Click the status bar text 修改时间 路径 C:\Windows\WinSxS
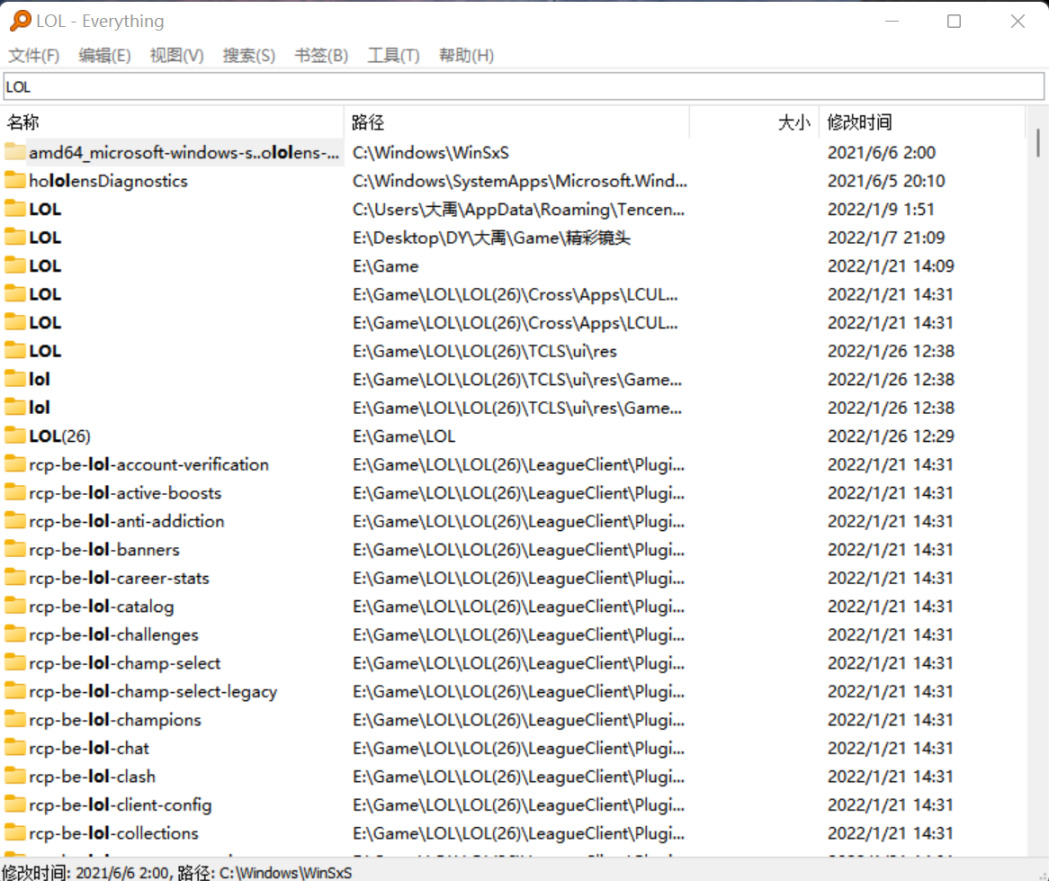Image resolution: width=1049 pixels, height=881 pixels. [x=177, y=872]
